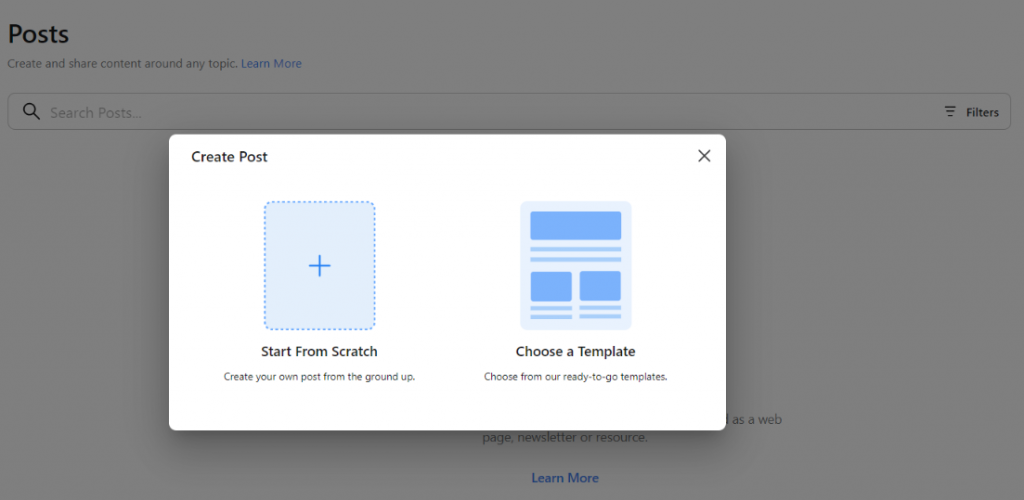Click the Posts page heading
The image size is (1024, 500).
click(38, 34)
